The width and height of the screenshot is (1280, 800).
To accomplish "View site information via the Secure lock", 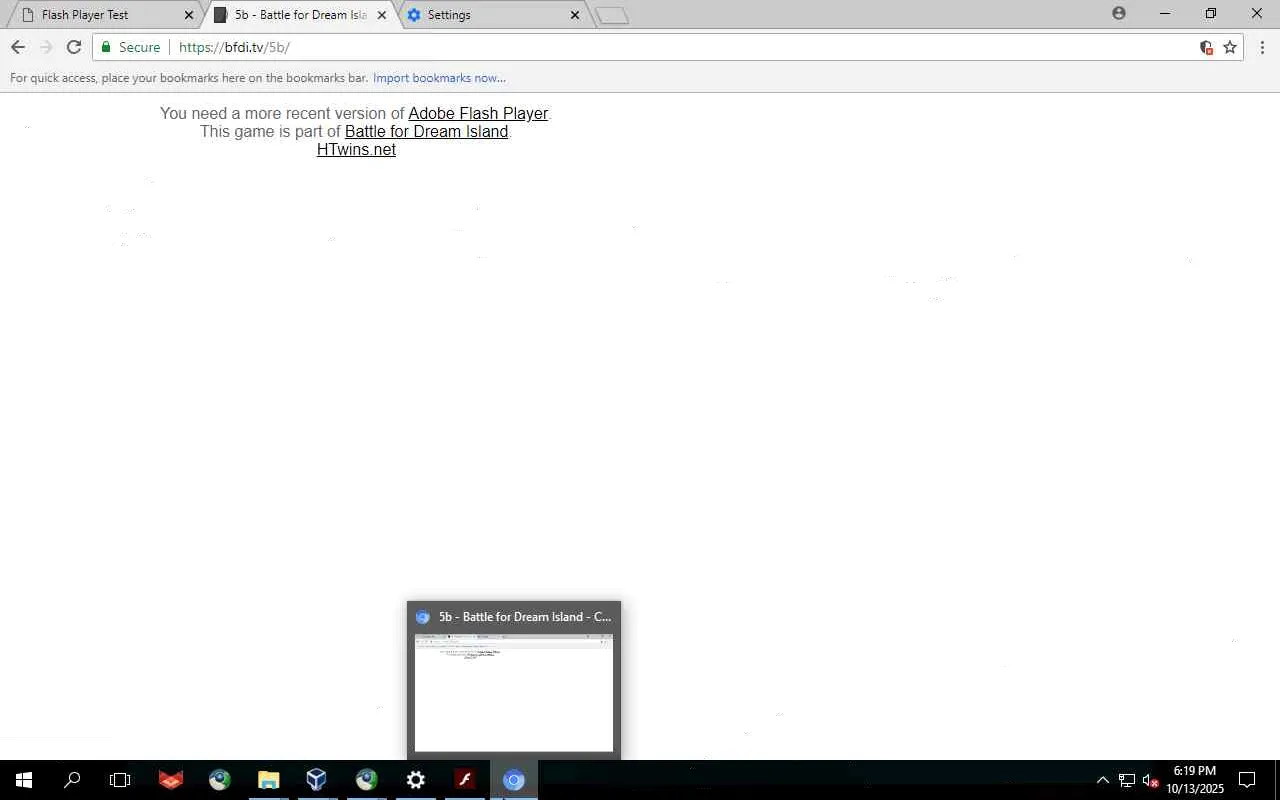I will [x=130, y=47].
